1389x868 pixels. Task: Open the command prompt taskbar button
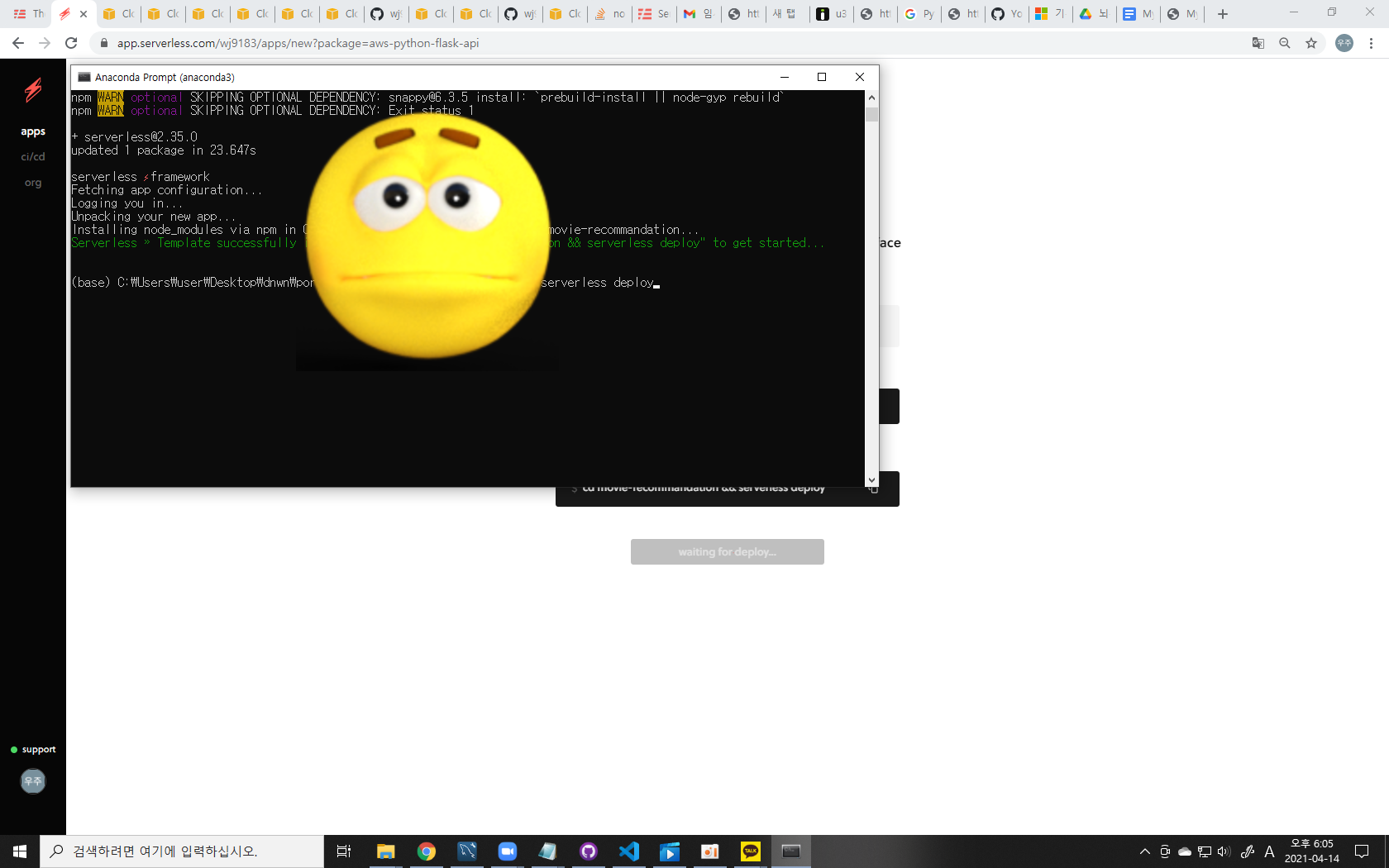[x=791, y=851]
